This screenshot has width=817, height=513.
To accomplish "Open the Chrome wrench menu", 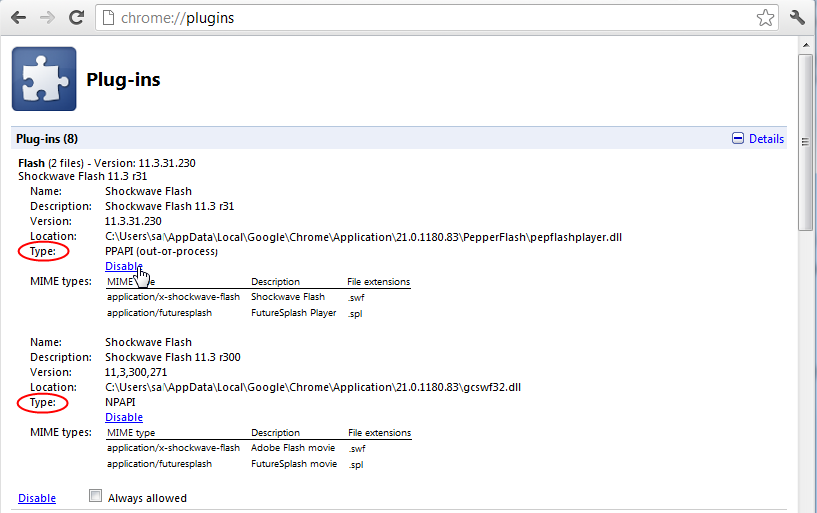I will [x=797, y=18].
